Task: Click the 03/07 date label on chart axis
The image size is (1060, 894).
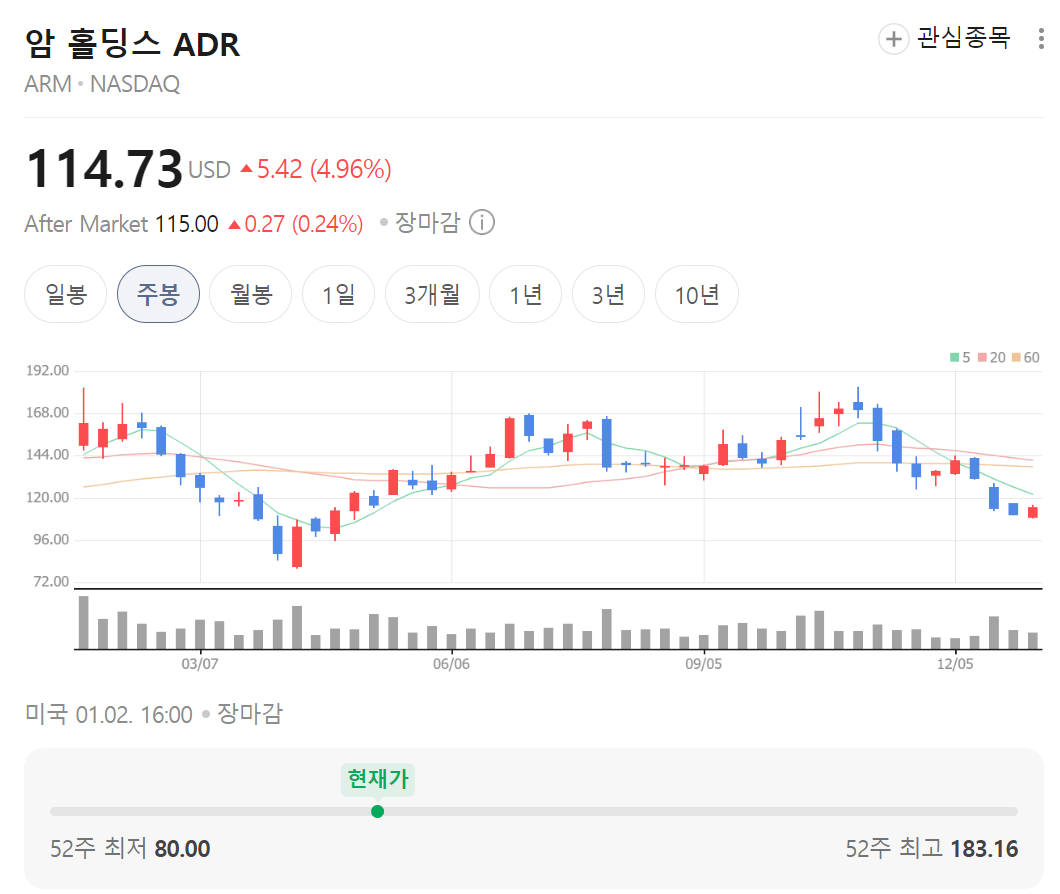Action: [200, 664]
